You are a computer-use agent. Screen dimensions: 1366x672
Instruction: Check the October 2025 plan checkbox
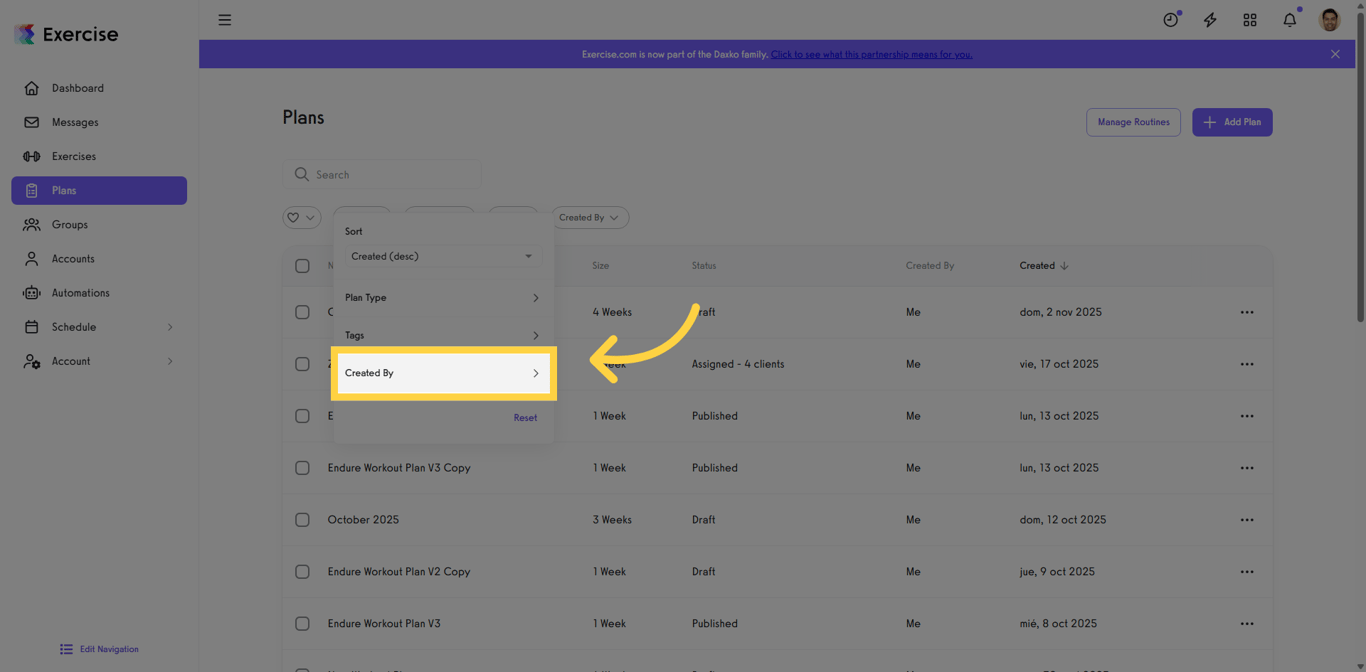click(302, 520)
